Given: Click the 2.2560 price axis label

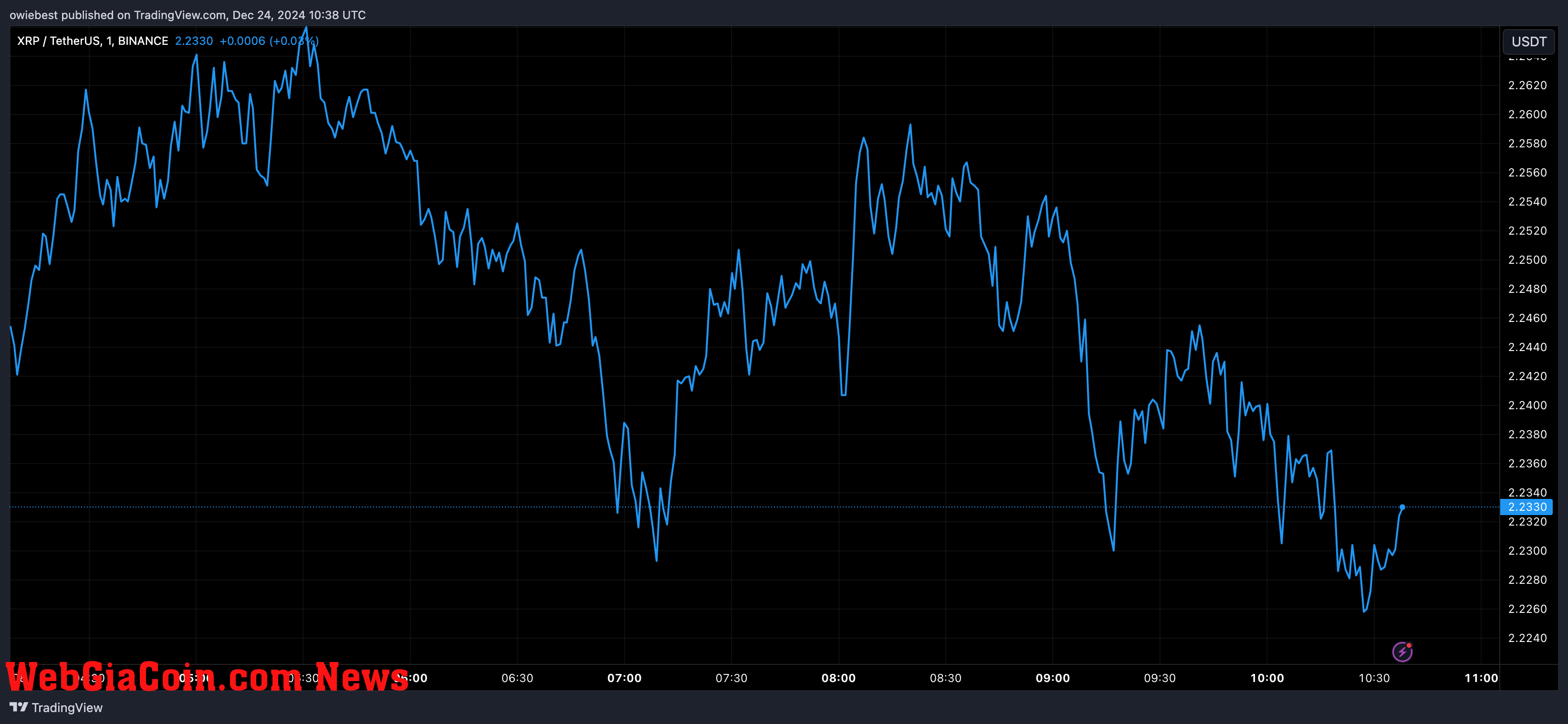Looking at the screenshot, I should (x=1527, y=173).
